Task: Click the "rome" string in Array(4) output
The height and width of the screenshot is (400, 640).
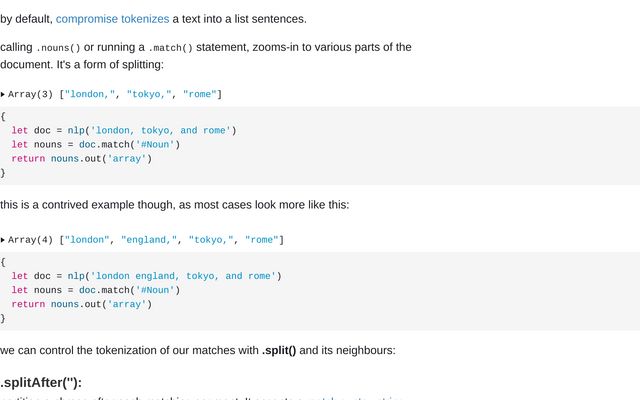Action: pos(261,240)
